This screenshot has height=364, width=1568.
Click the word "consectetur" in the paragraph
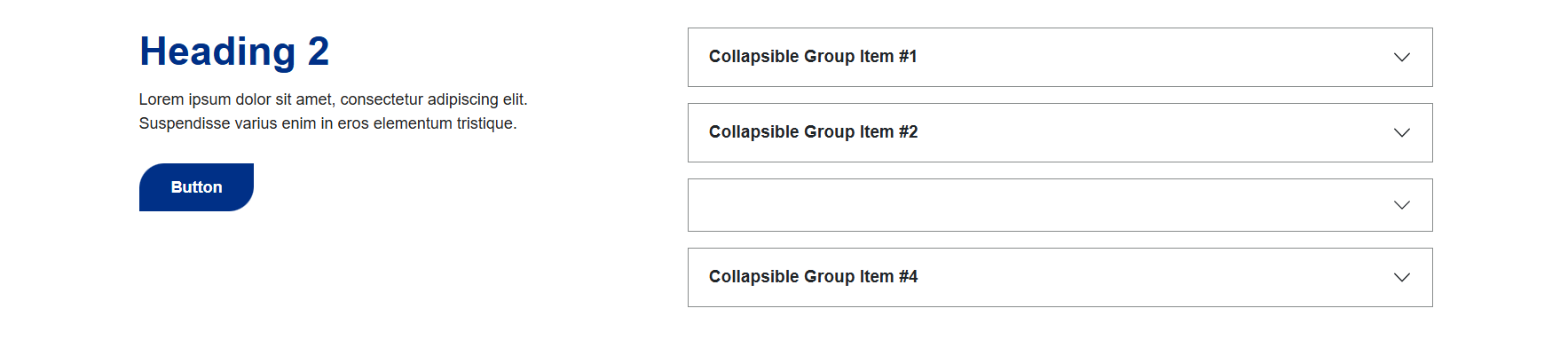click(x=382, y=99)
